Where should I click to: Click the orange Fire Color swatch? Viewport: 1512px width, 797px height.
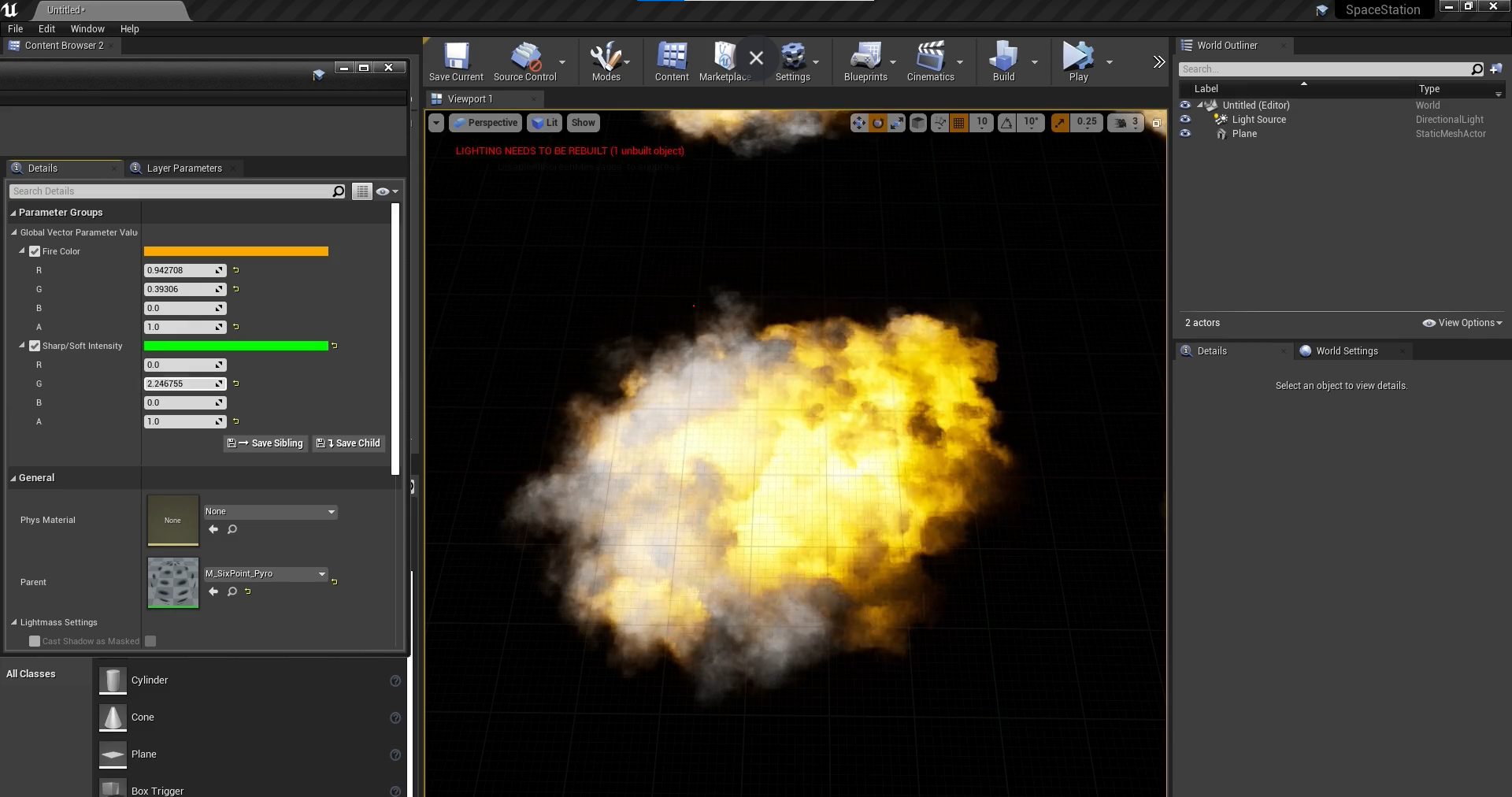(x=235, y=251)
